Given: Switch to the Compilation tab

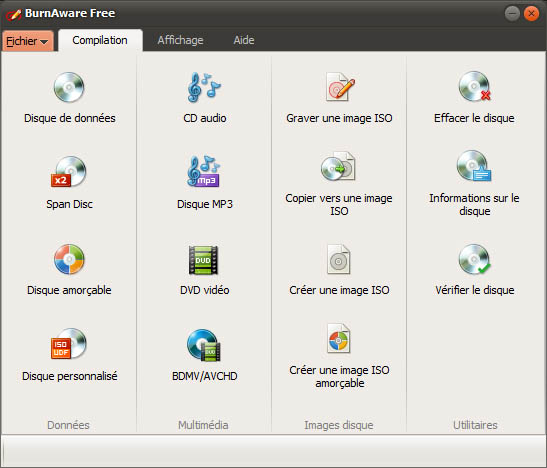Looking at the screenshot, I should point(100,40).
